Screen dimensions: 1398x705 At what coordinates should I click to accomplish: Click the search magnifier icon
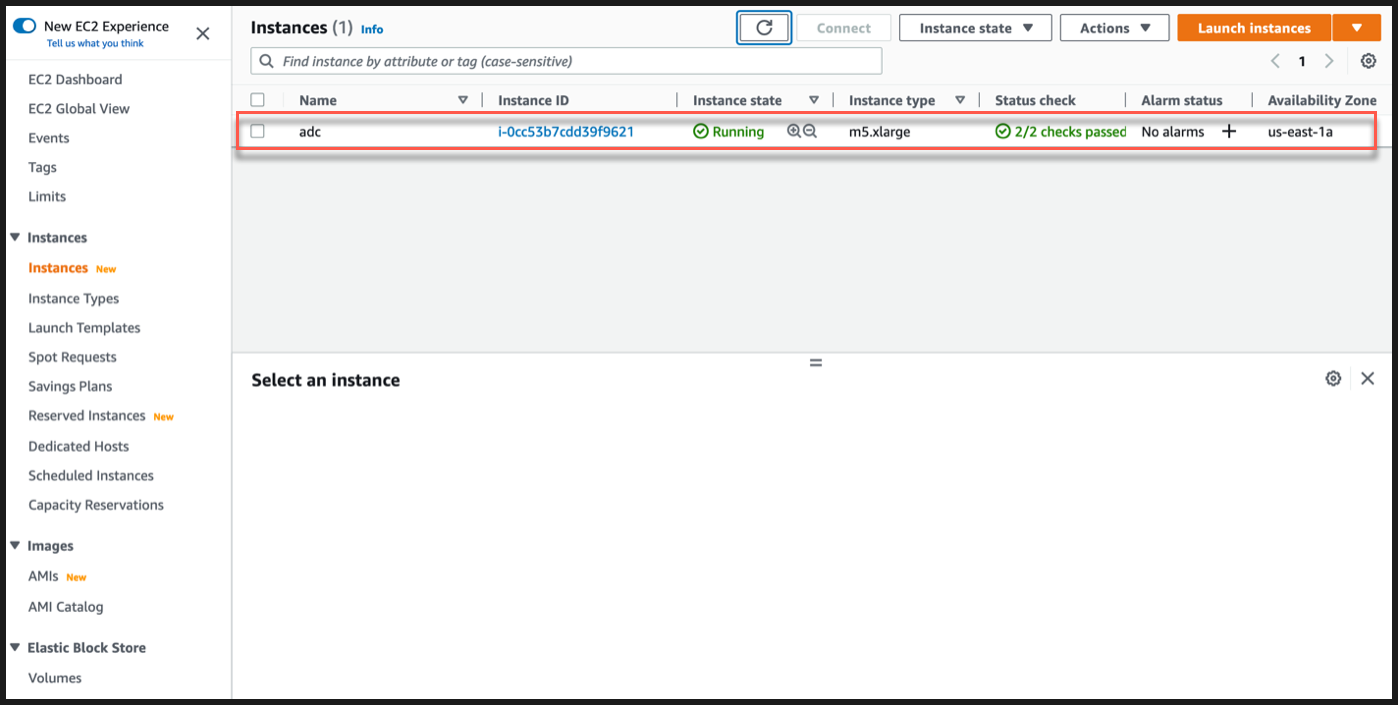coord(266,61)
